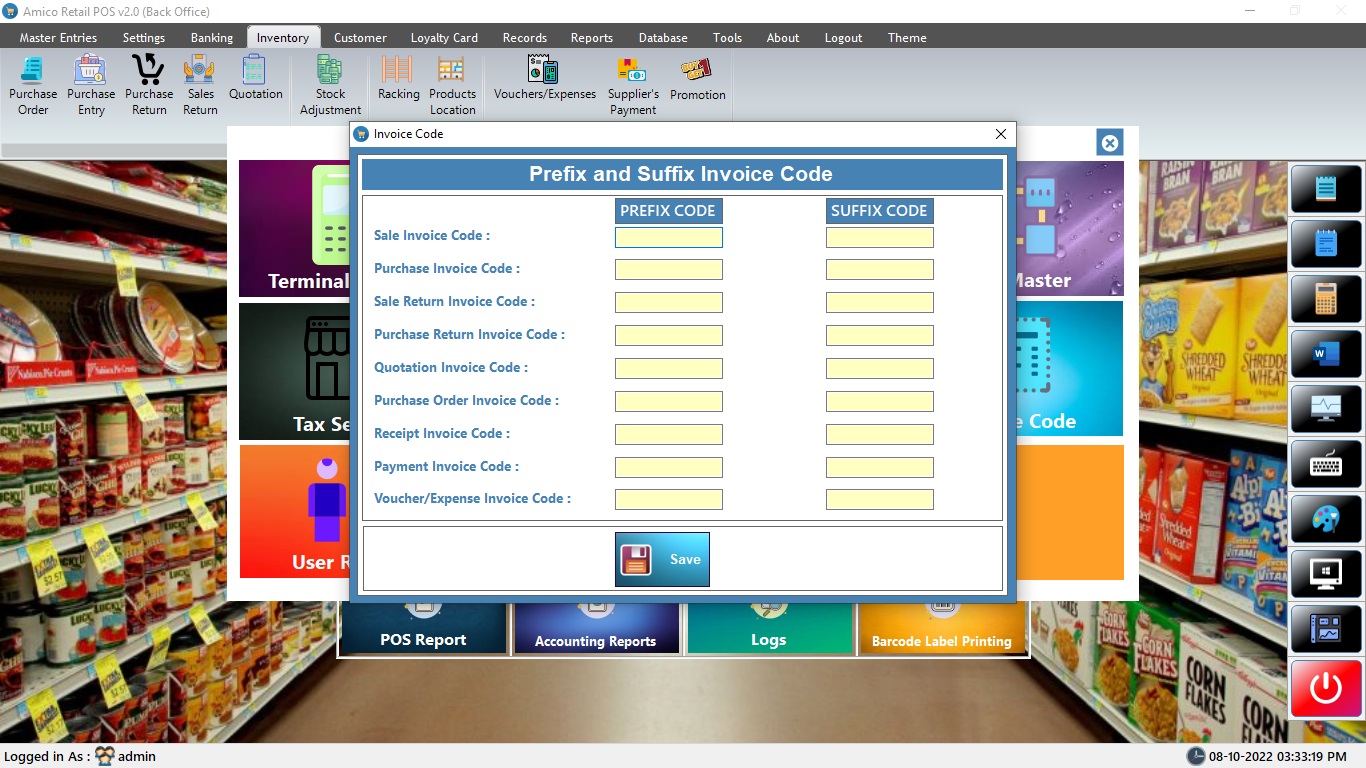Open the calculator from the right sidebar

click(x=1325, y=298)
